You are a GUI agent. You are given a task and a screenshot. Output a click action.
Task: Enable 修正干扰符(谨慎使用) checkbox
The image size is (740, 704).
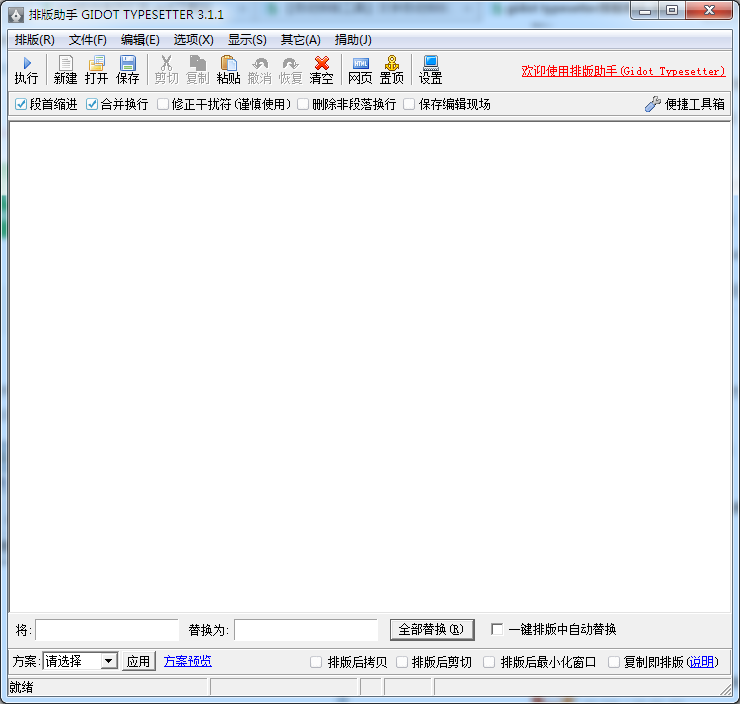tap(163, 104)
